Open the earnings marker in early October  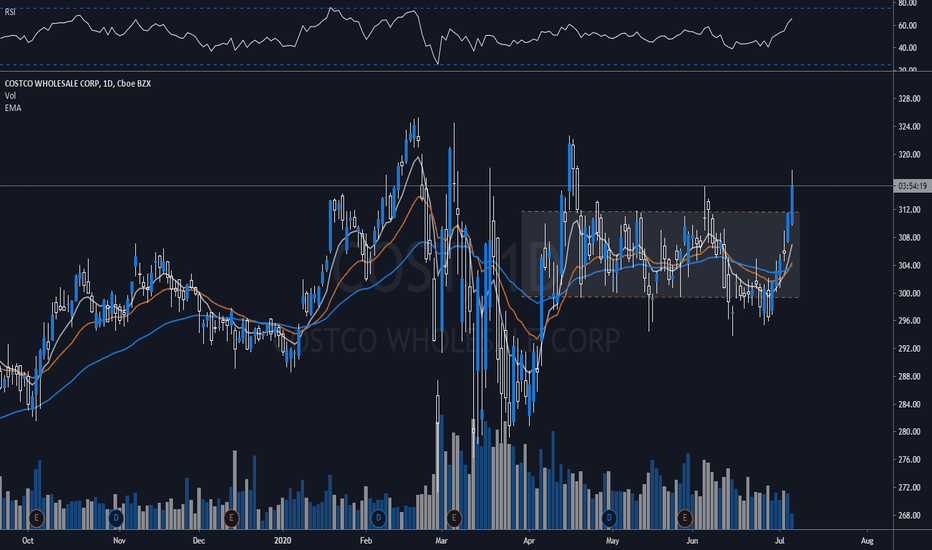(x=36, y=518)
